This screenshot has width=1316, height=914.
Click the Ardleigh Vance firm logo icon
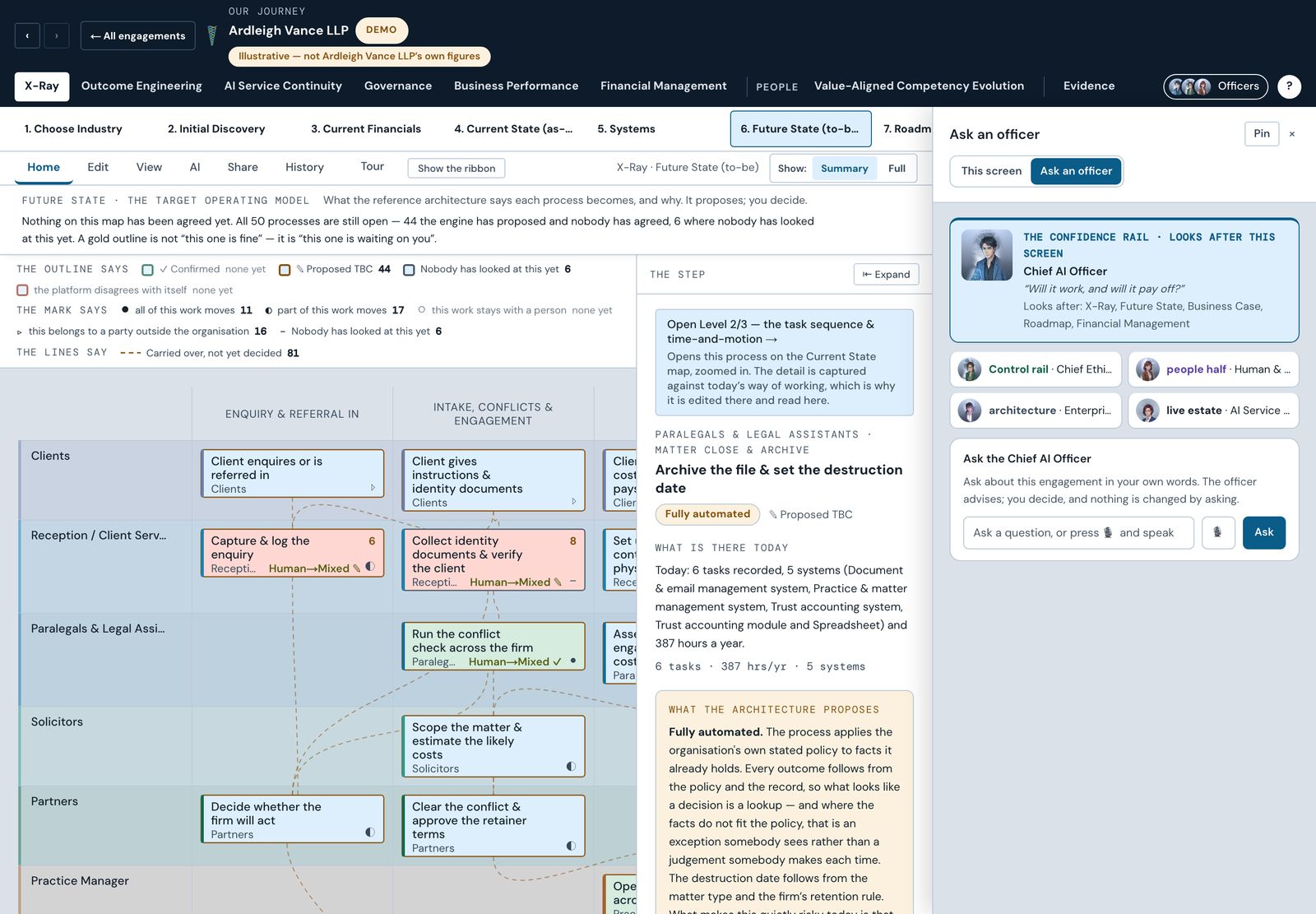pyautogui.click(x=212, y=35)
